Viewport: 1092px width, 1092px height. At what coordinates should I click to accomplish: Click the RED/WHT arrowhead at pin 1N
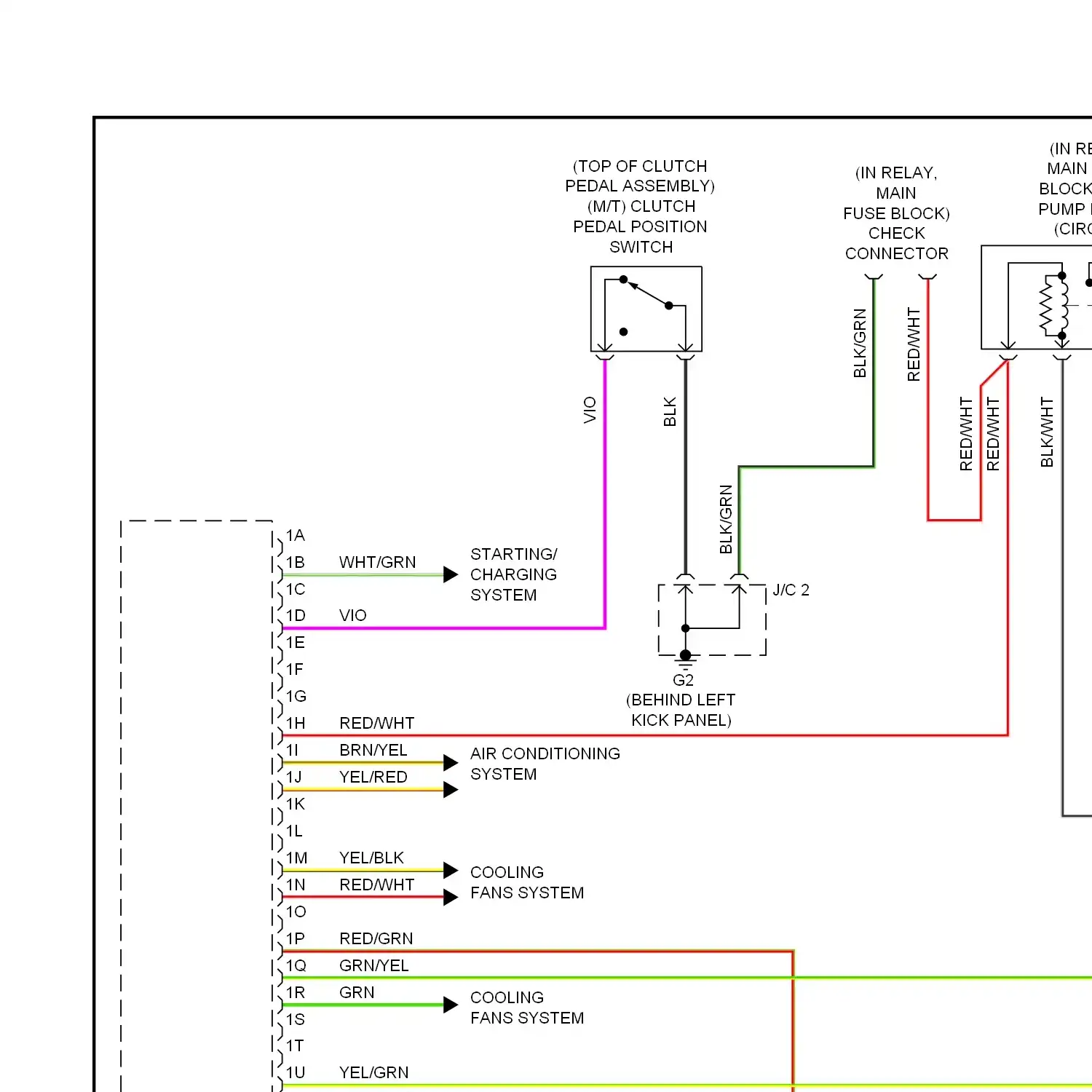pyautogui.click(x=451, y=897)
